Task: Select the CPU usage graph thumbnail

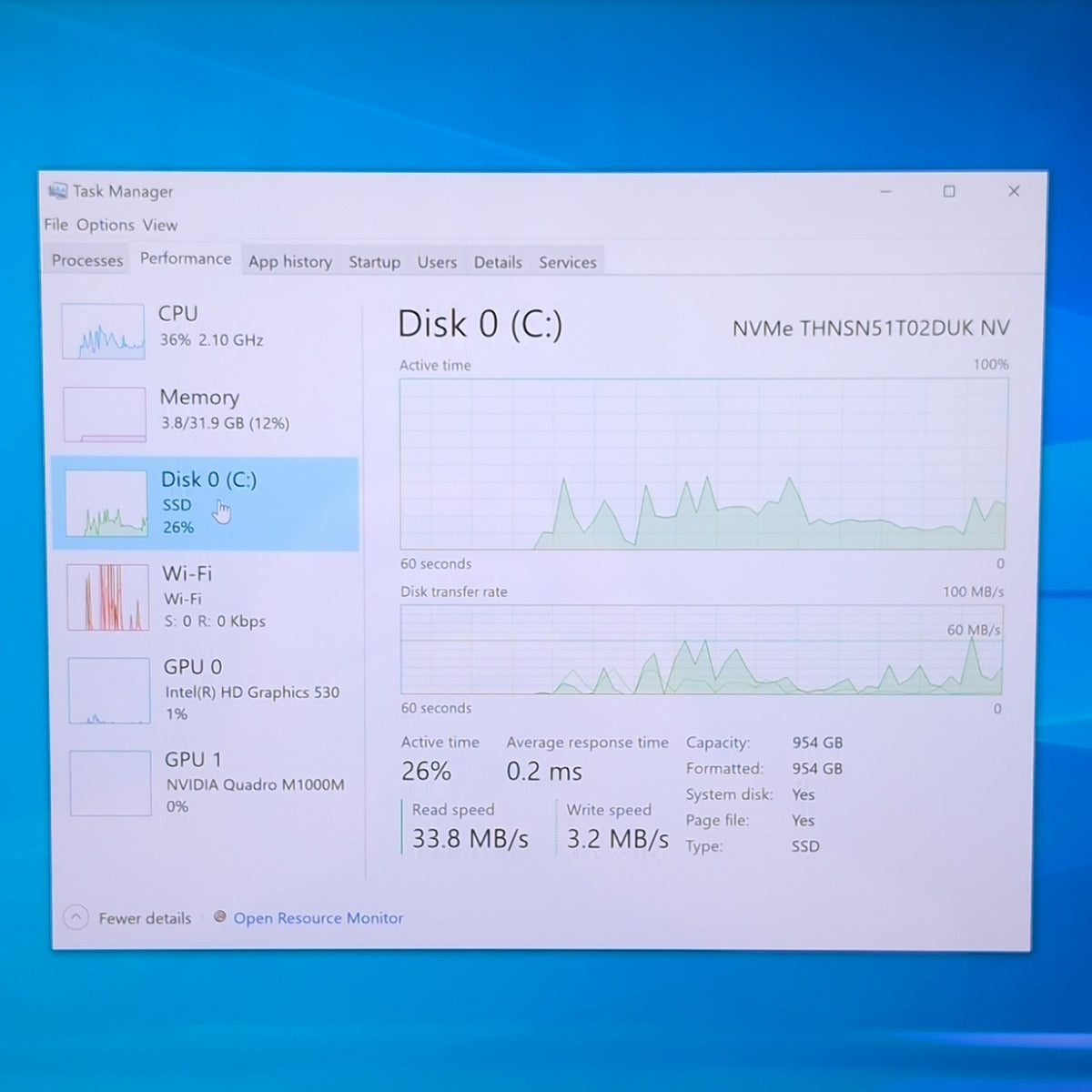Action: [103, 331]
